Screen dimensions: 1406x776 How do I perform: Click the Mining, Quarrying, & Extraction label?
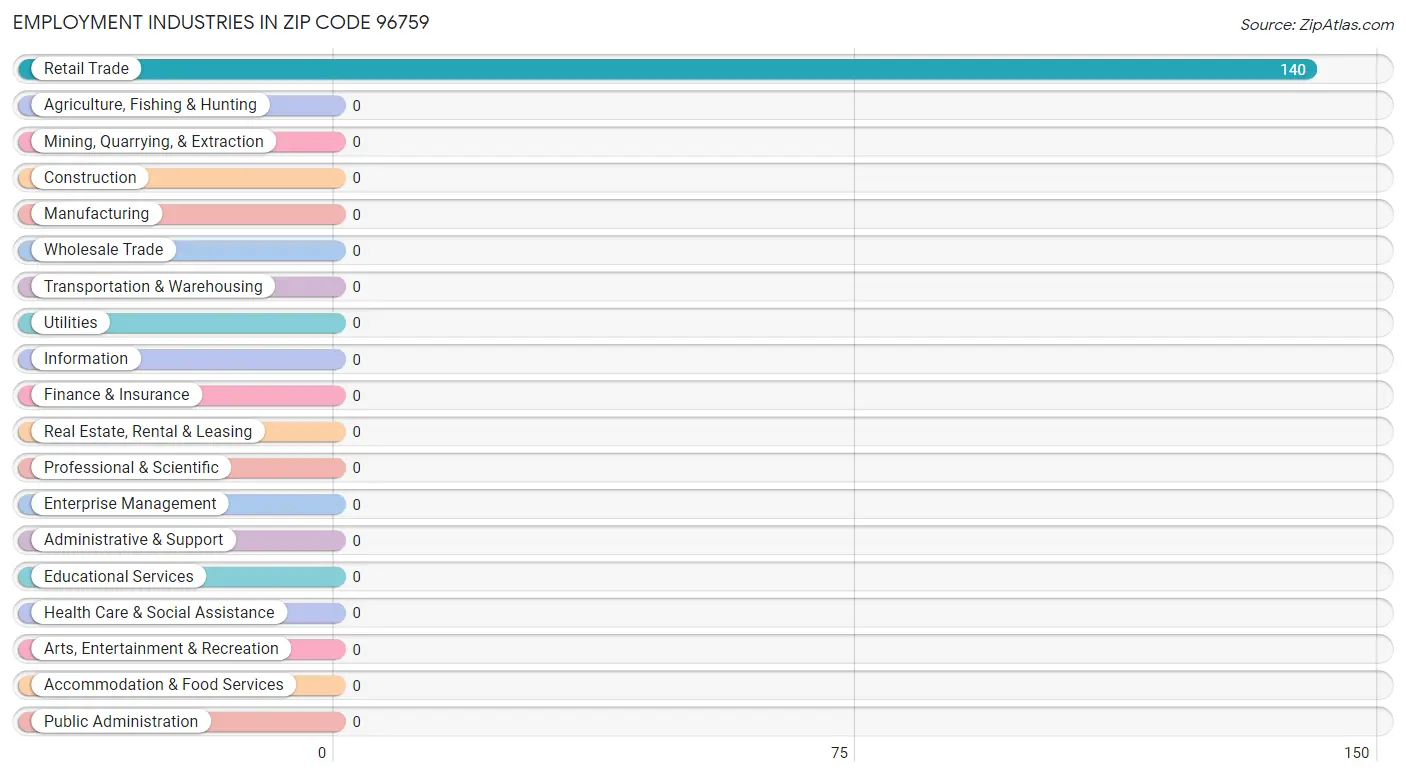154,142
